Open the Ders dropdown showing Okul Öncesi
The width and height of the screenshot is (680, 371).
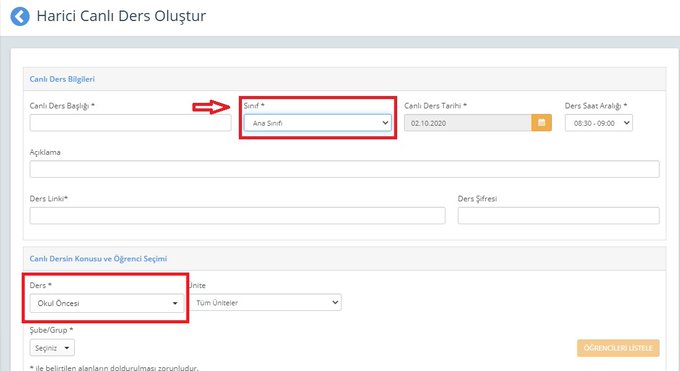[107, 303]
